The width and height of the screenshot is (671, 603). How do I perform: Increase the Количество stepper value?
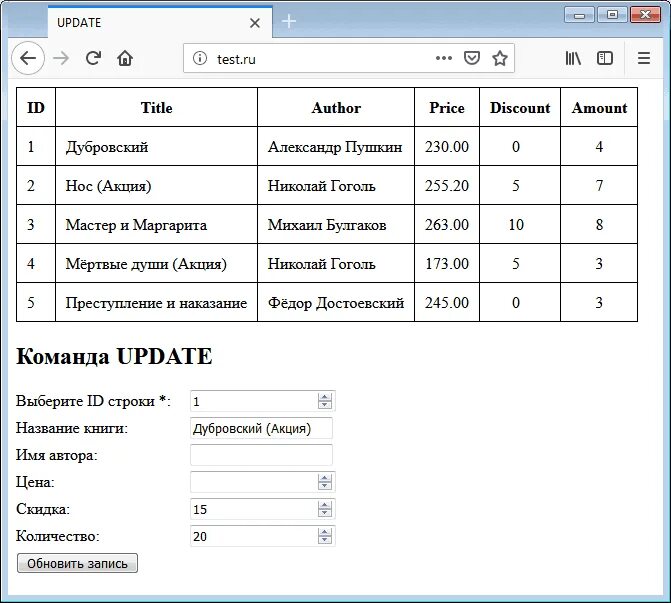coord(325,532)
